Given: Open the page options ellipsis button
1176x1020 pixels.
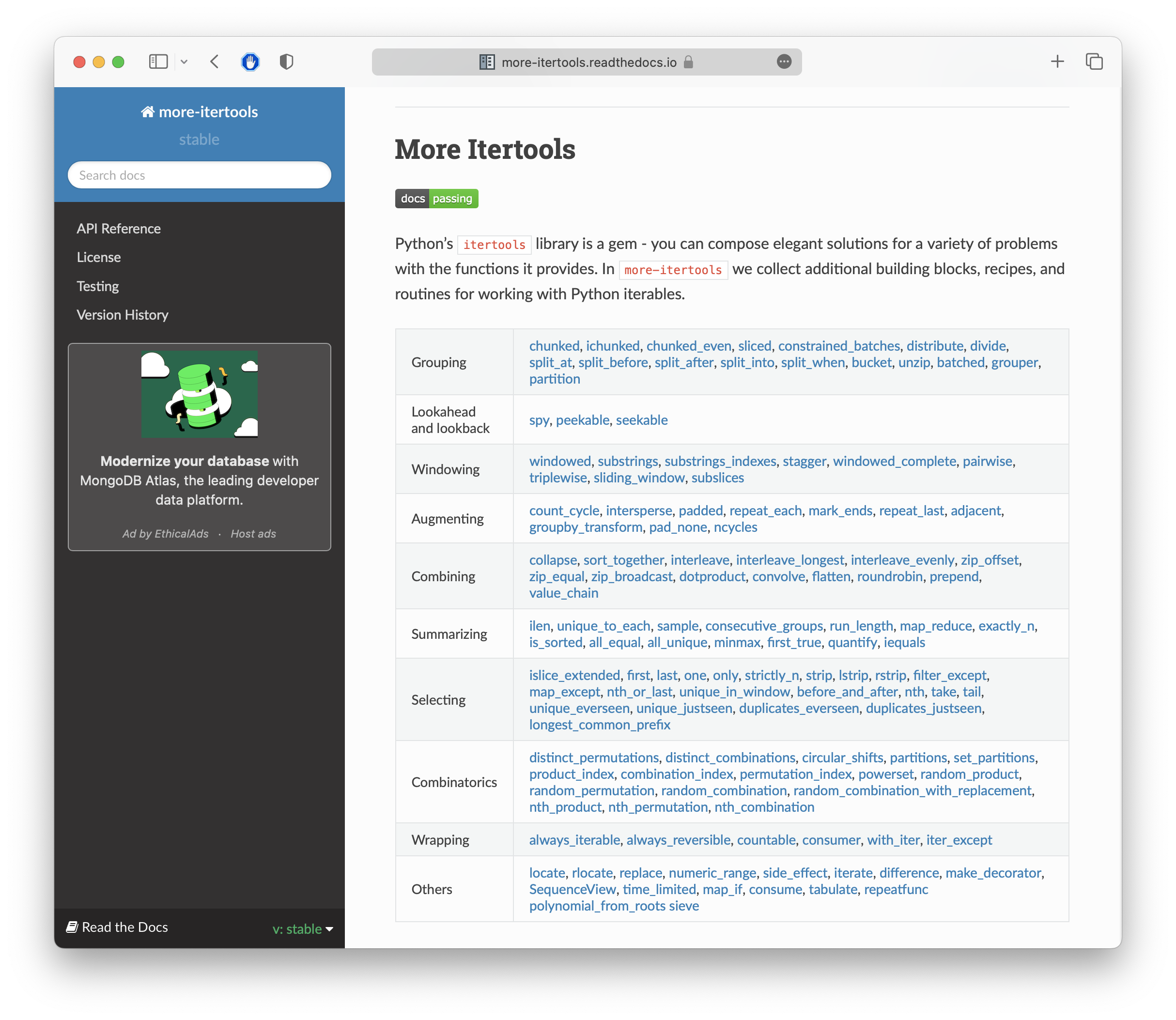Looking at the screenshot, I should point(784,62).
